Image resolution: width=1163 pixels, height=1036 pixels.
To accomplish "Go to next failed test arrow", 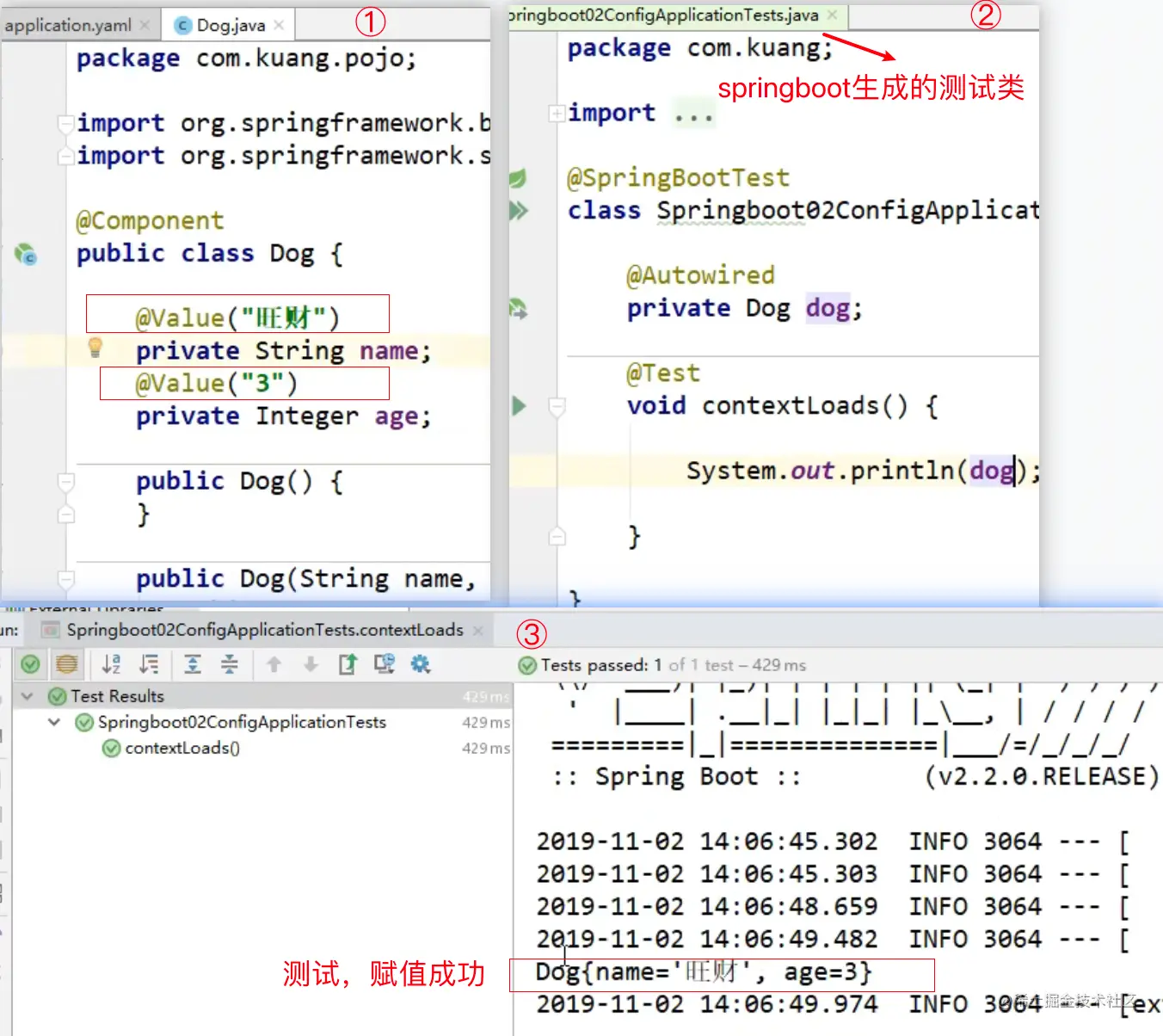I will [x=311, y=664].
